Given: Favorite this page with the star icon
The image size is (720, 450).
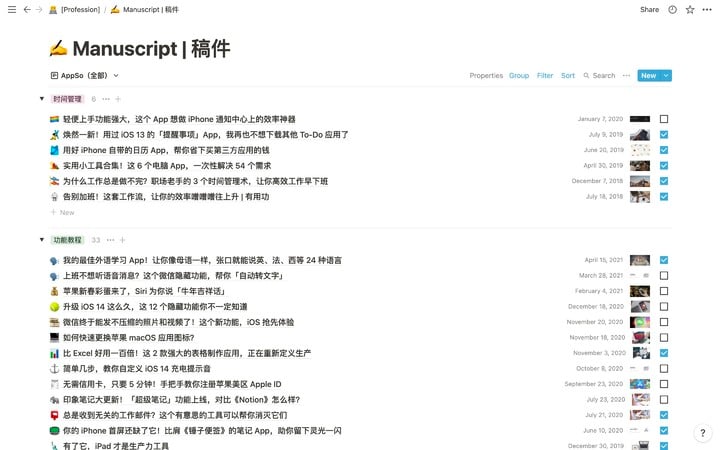Looking at the screenshot, I should click(690, 10).
